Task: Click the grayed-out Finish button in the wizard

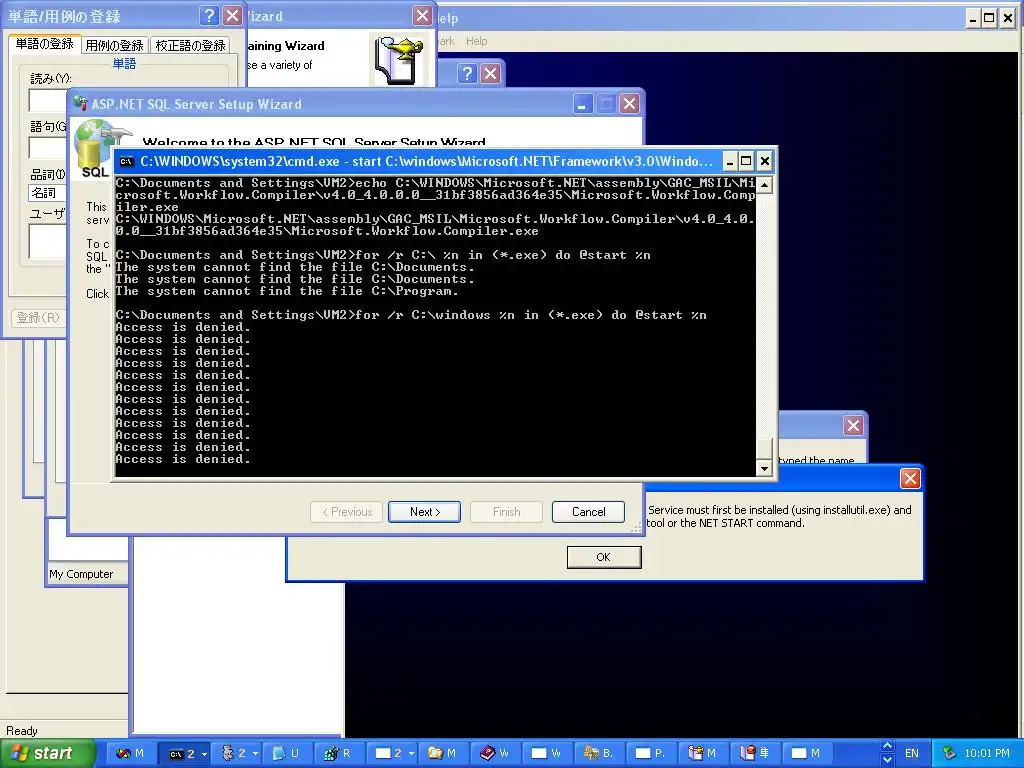Action: click(x=507, y=512)
